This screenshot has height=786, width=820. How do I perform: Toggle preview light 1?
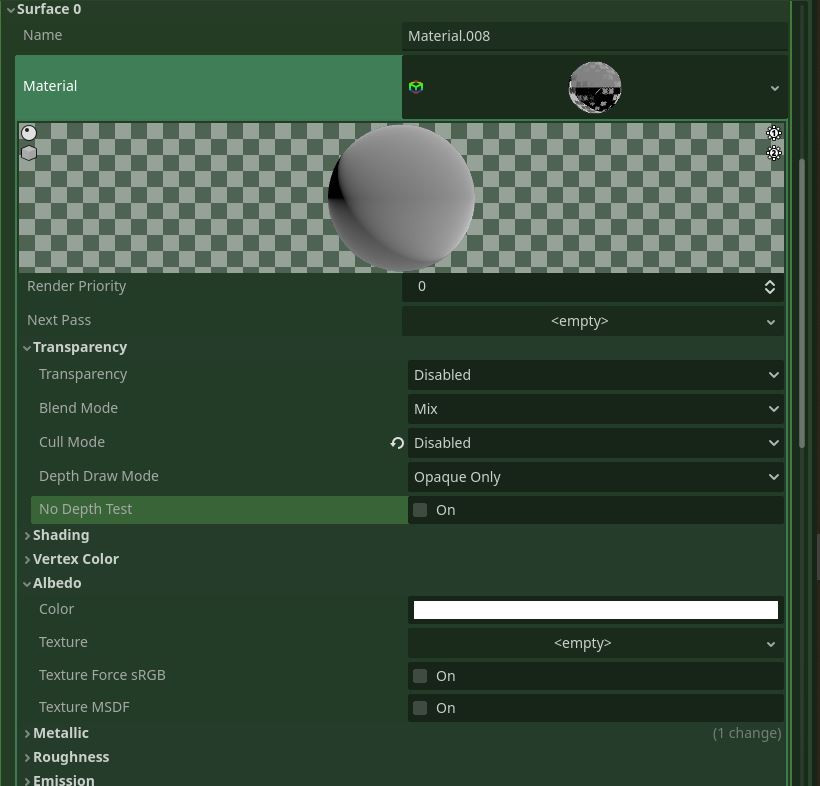pos(773,133)
